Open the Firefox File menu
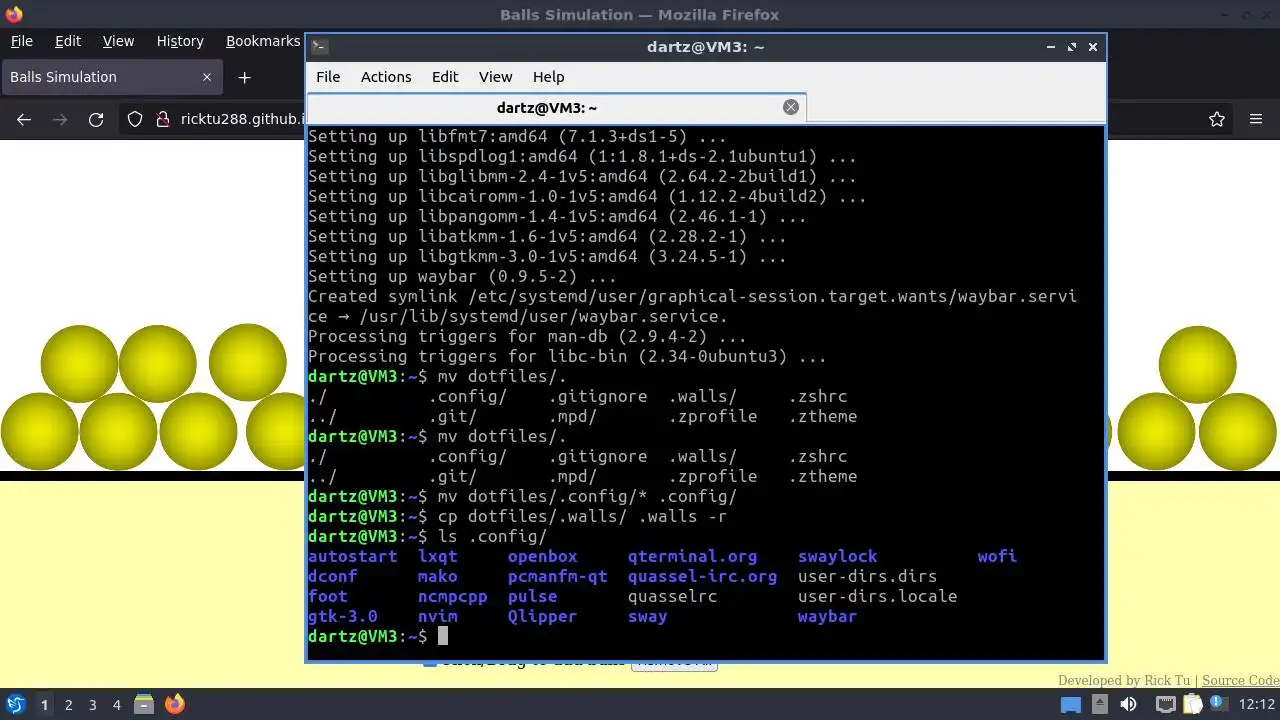This screenshot has width=1280, height=720. [x=21, y=41]
